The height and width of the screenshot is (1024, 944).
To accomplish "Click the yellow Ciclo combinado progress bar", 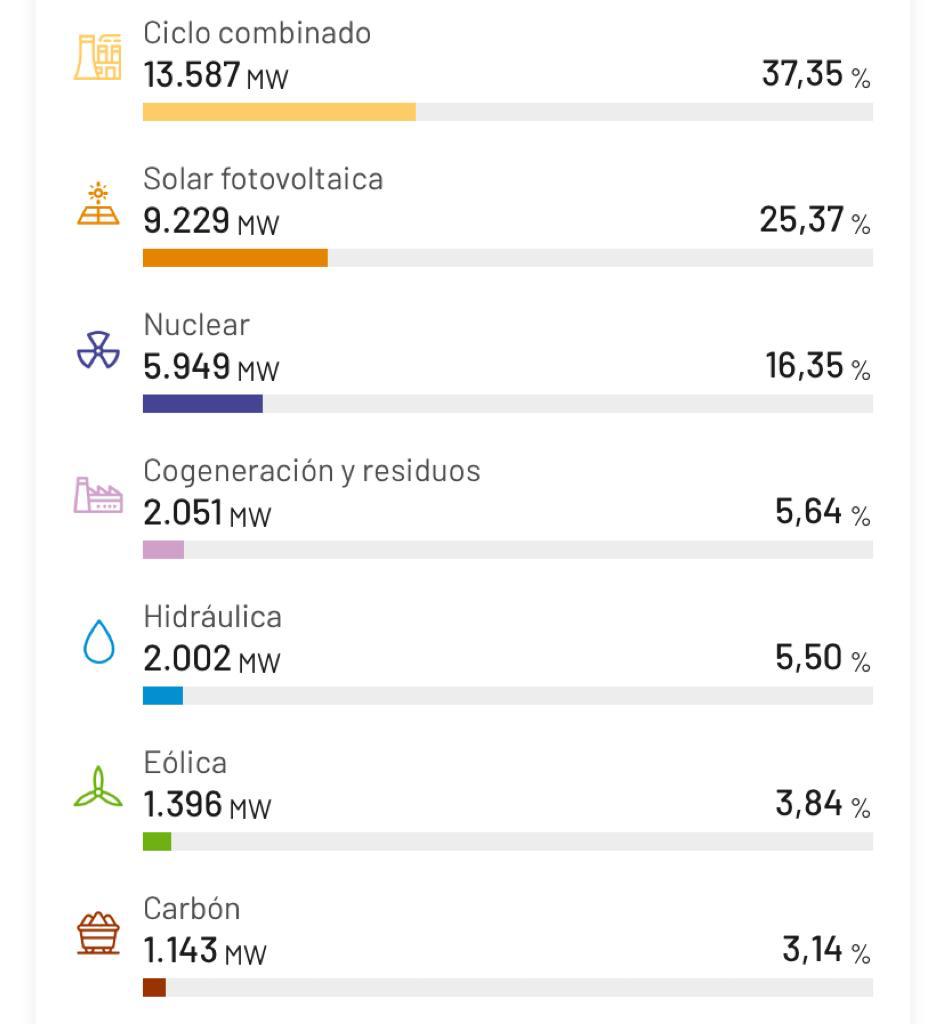I will point(279,112).
